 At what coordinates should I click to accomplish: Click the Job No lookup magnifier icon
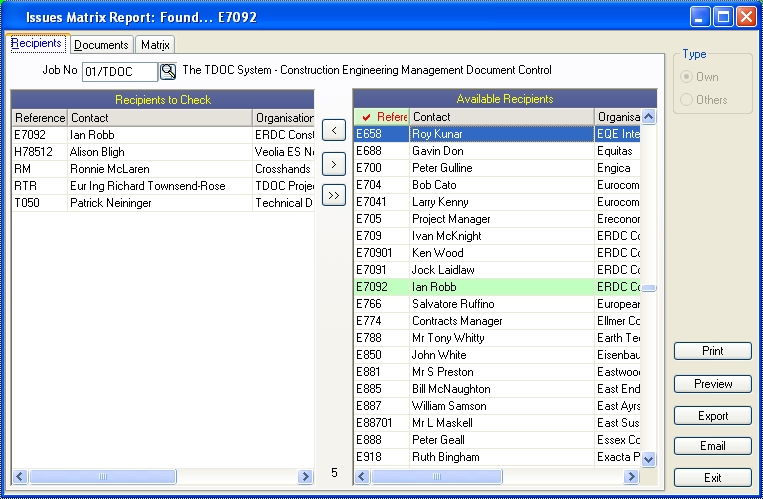coord(168,71)
